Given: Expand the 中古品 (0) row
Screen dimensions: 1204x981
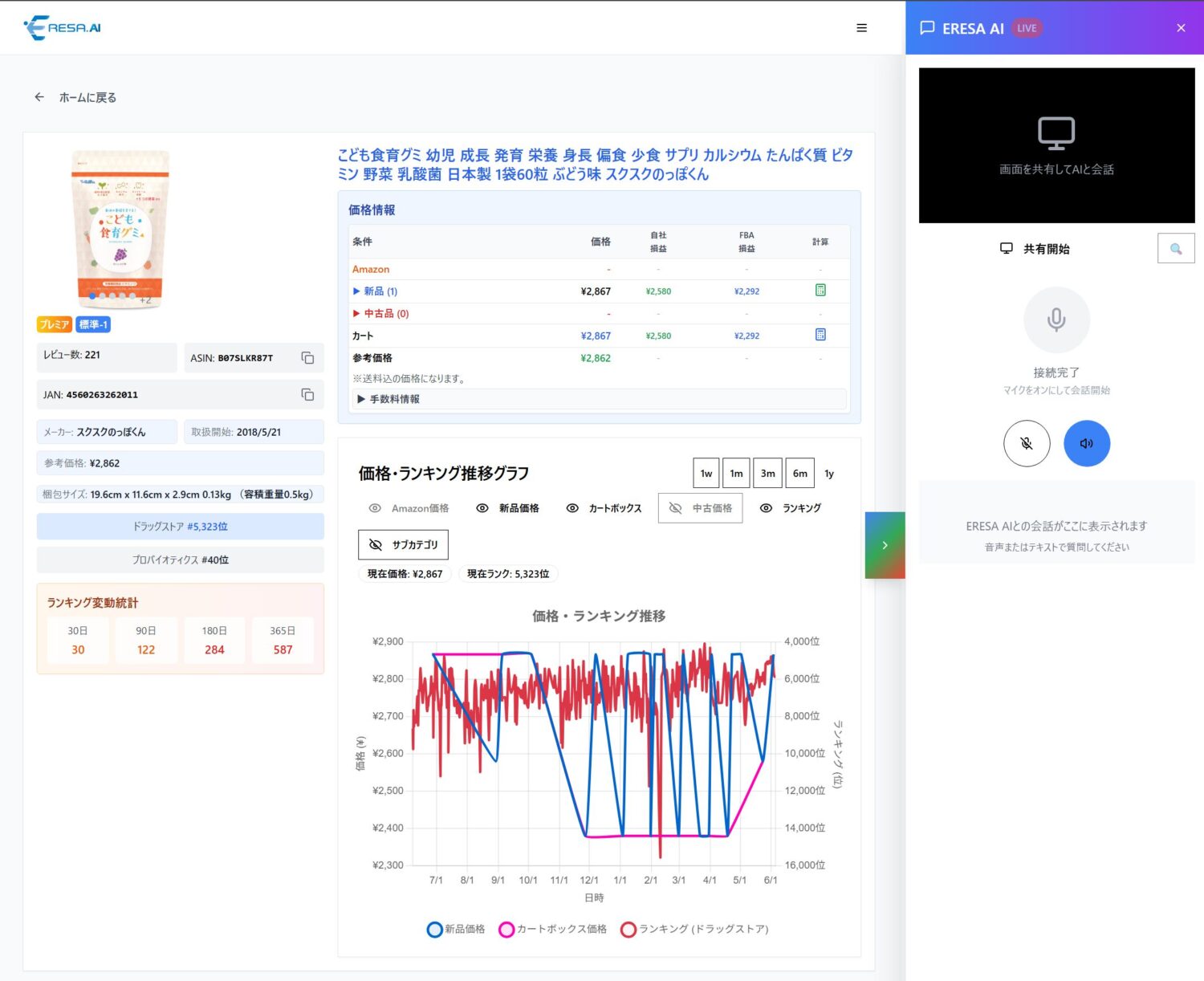Looking at the screenshot, I should (380, 314).
